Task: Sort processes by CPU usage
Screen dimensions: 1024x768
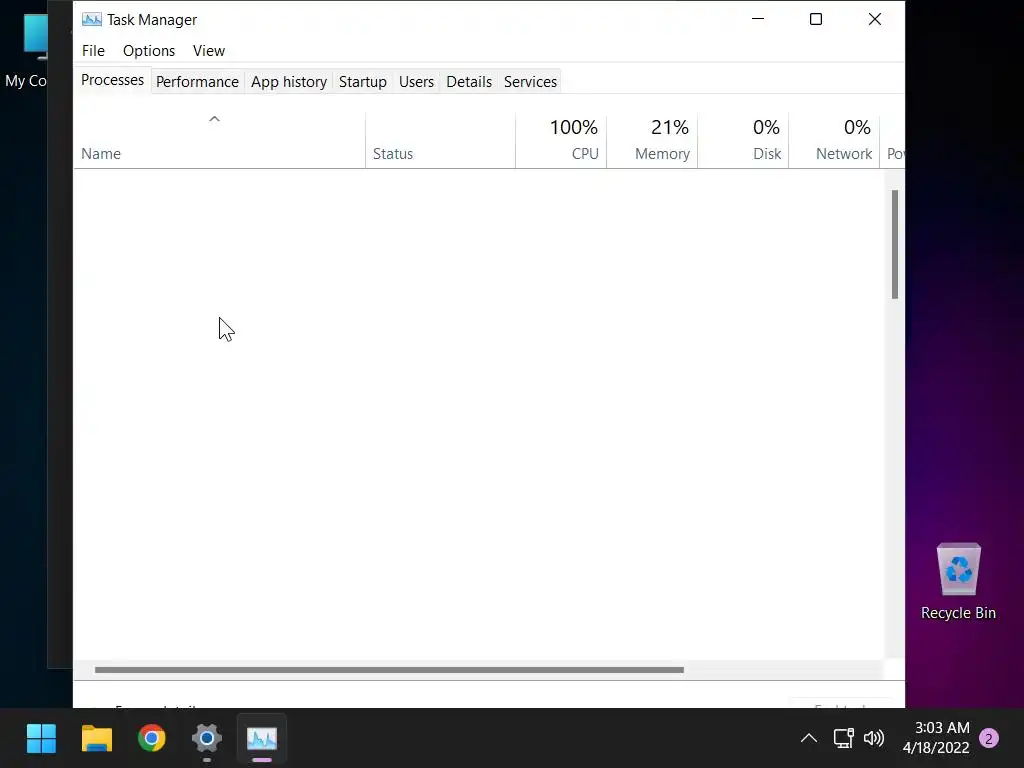Action: 561,140
